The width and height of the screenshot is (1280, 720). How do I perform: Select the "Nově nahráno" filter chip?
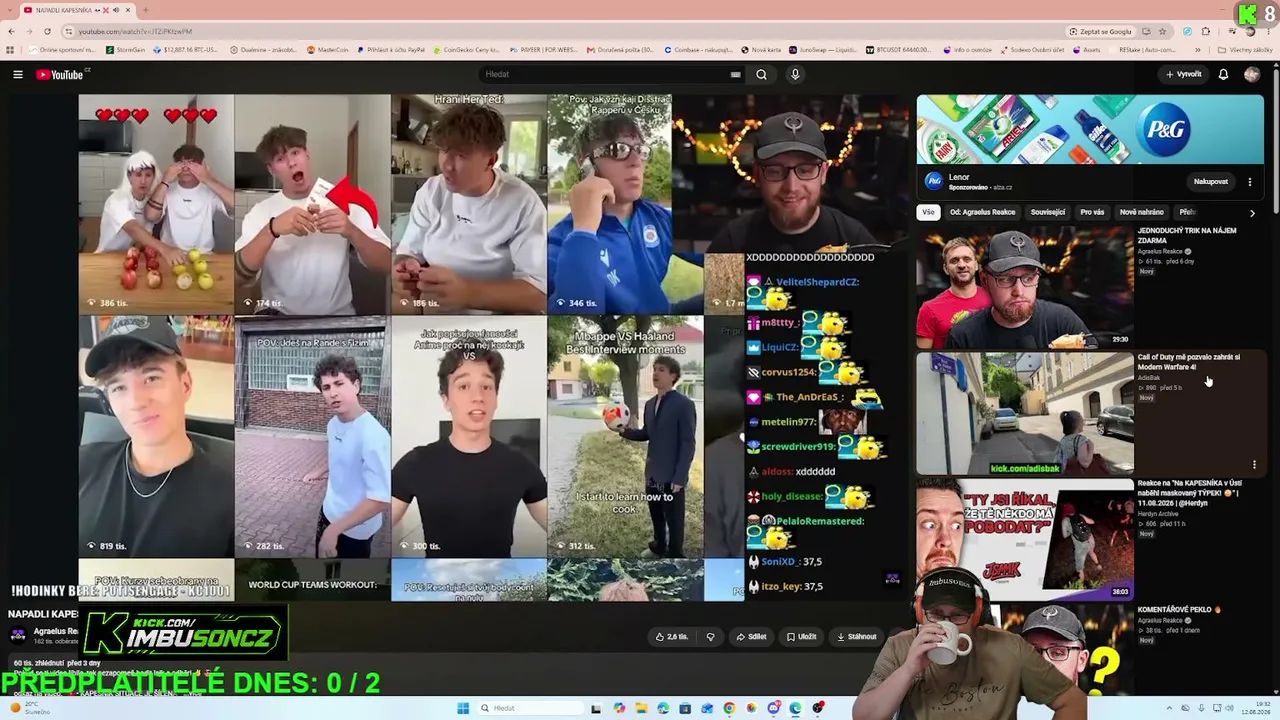[x=1142, y=212]
